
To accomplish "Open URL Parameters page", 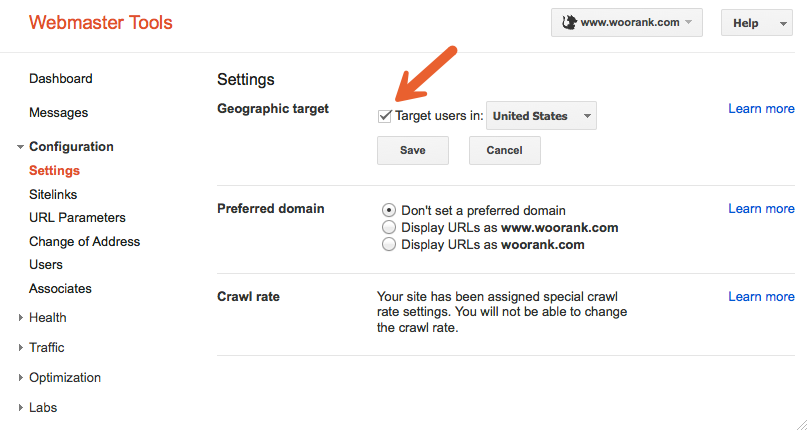I will 77,218.
